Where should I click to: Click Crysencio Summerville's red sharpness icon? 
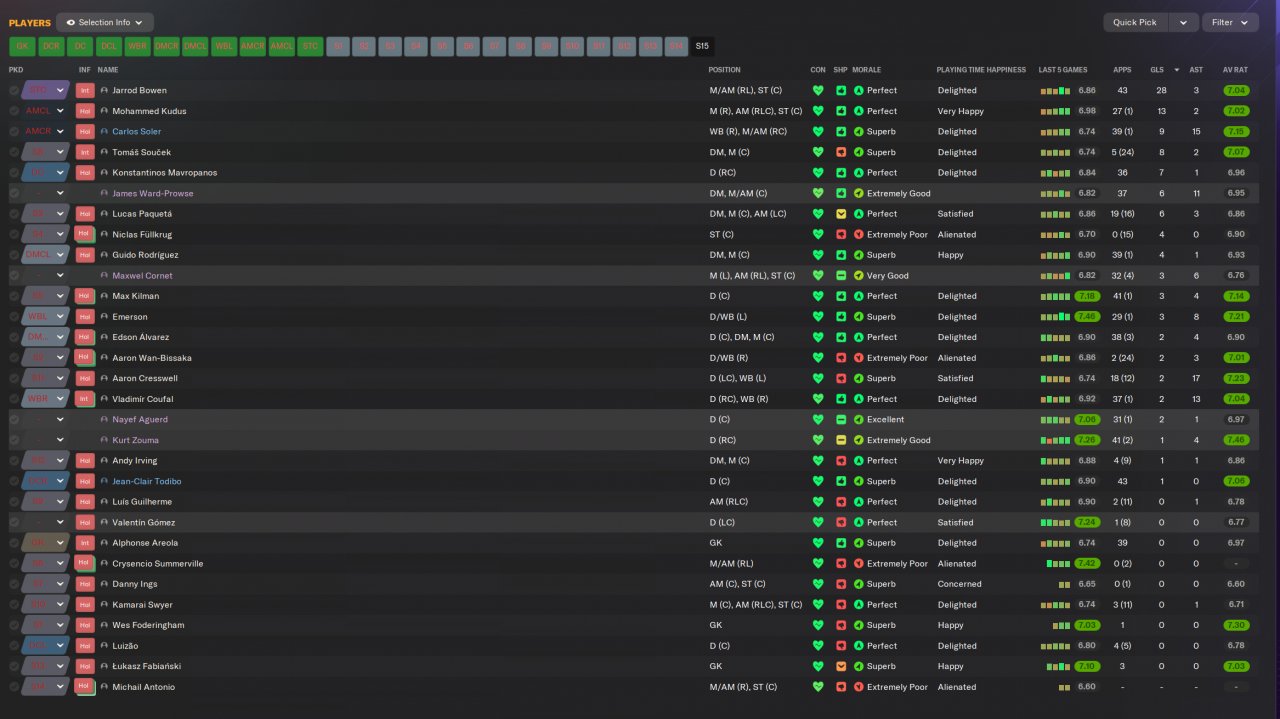[x=841, y=563]
